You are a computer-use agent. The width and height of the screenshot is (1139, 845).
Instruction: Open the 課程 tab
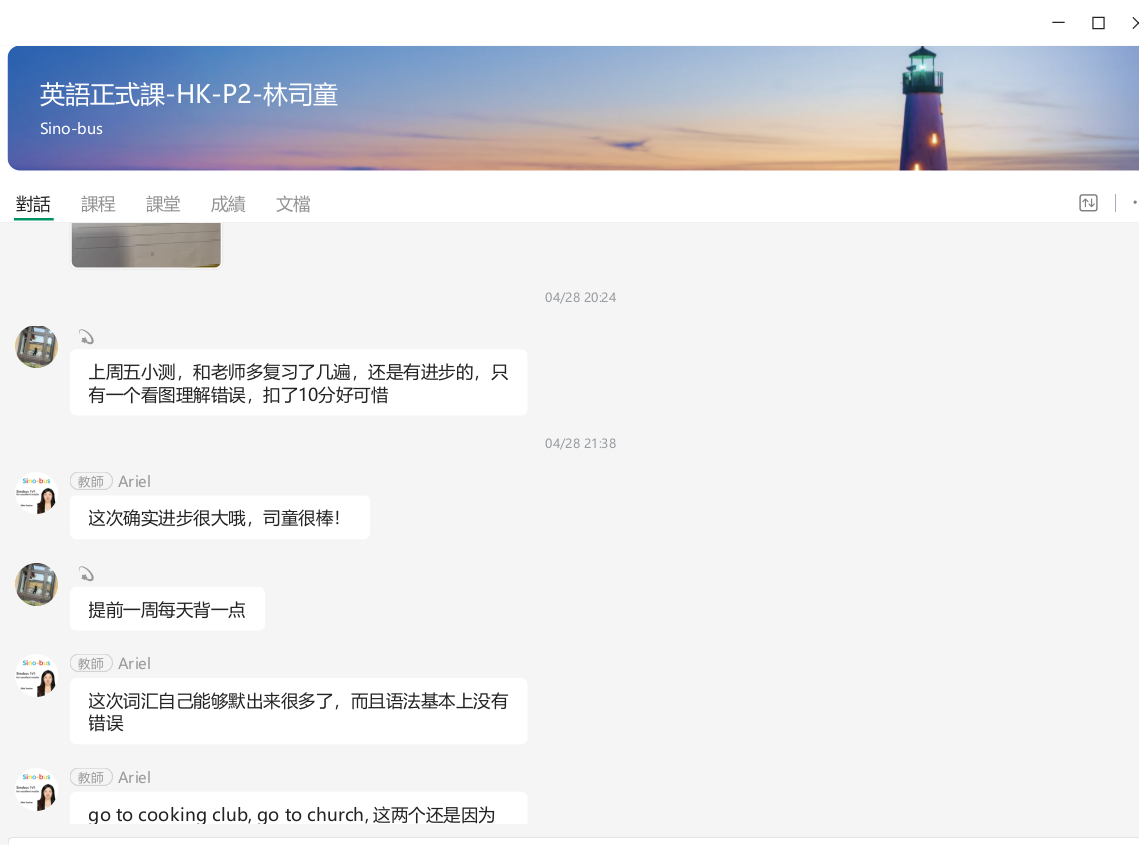pos(98,204)
